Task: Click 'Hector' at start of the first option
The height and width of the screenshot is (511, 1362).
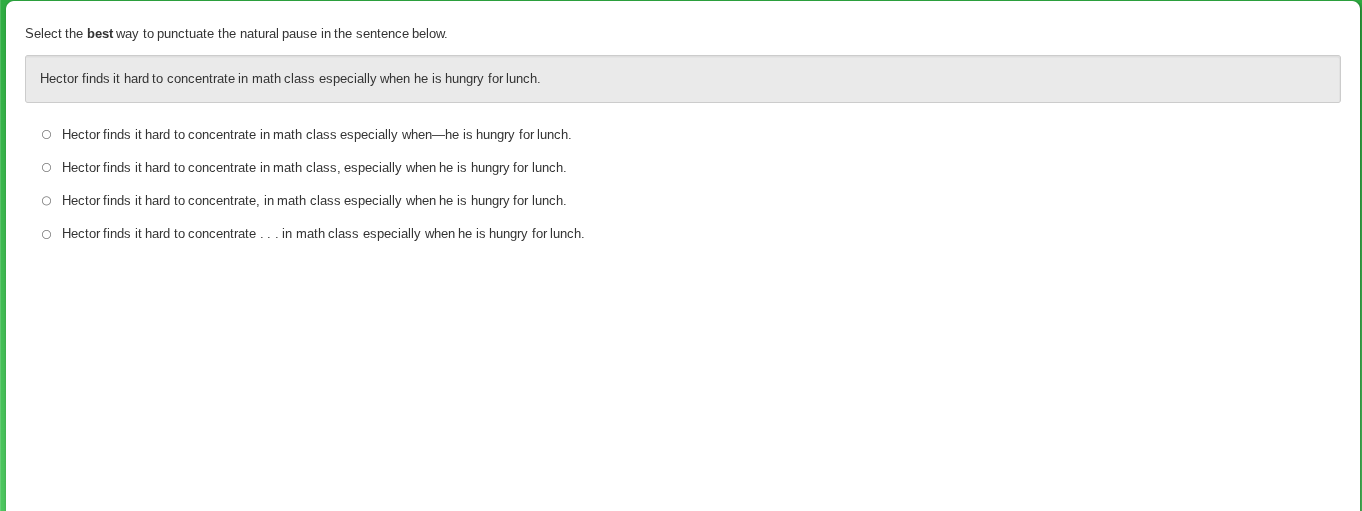Action: [x=81, y=135]
